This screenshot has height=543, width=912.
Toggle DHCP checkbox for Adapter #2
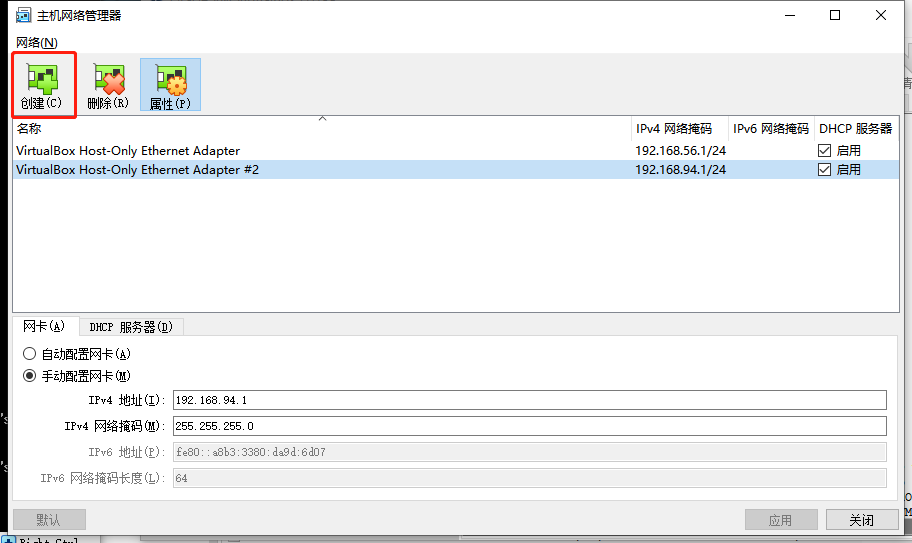[x=824, y=170]
